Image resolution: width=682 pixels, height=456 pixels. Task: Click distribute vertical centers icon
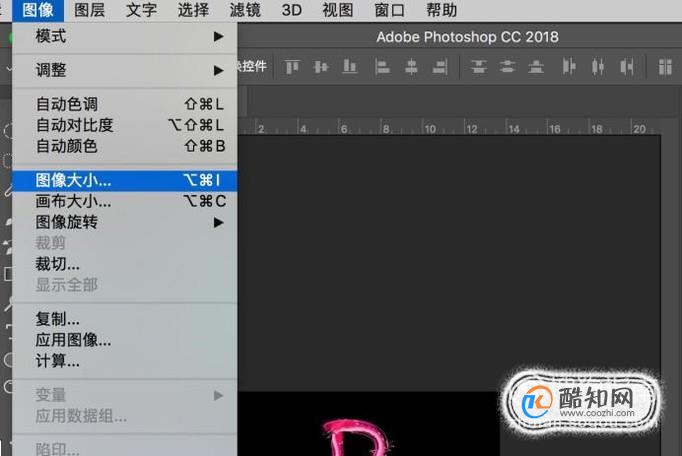pos(507,67)
